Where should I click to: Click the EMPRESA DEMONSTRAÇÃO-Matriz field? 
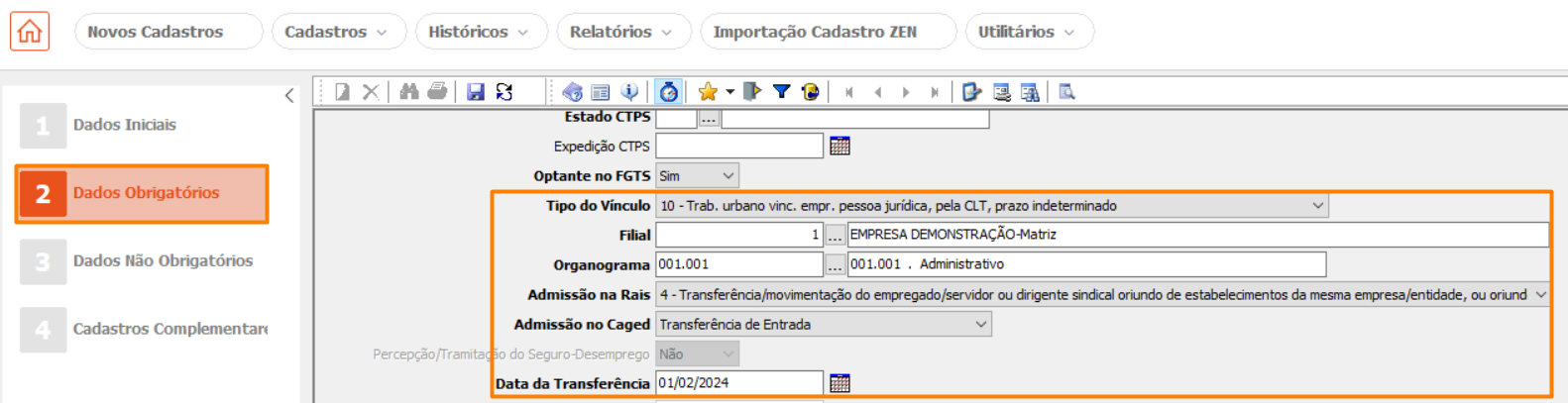point(1197,235)
